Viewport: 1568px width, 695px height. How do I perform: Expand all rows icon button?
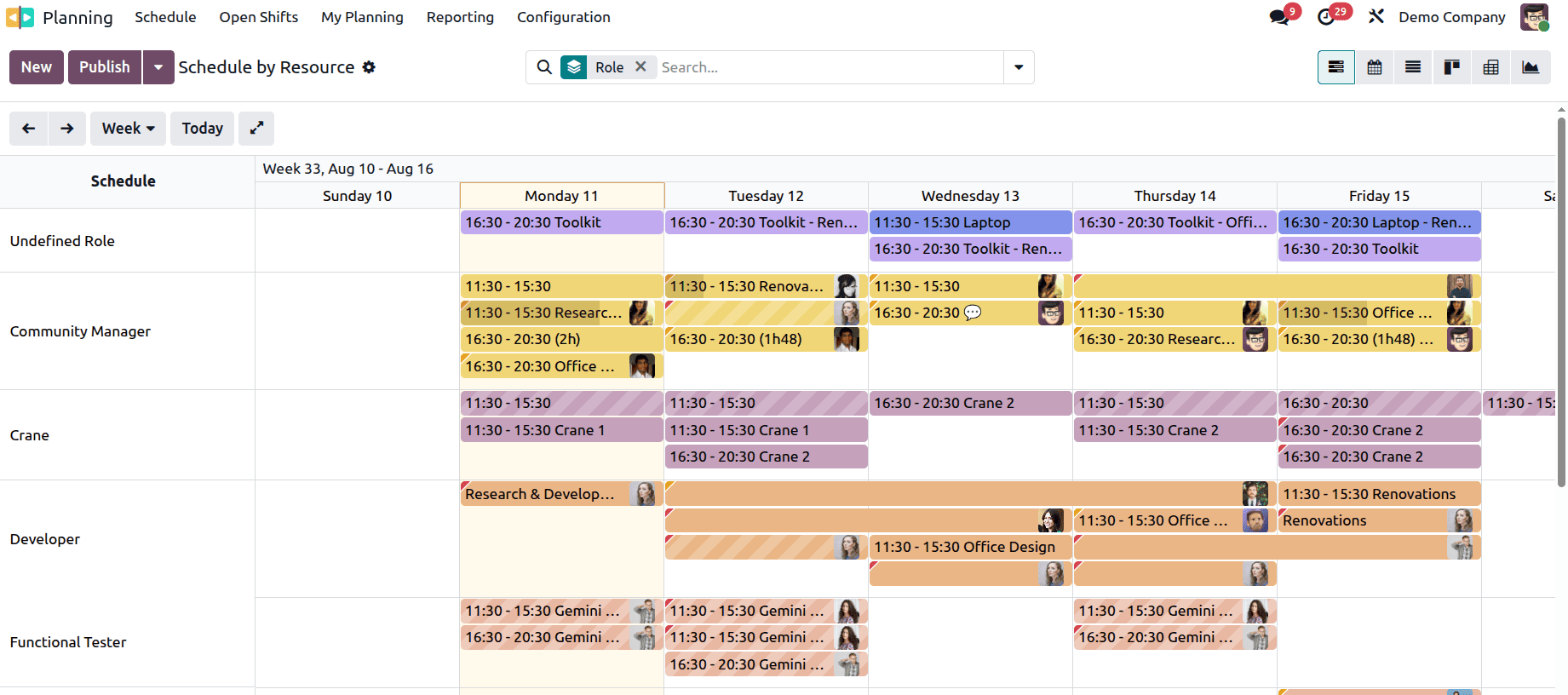(256, 129)
